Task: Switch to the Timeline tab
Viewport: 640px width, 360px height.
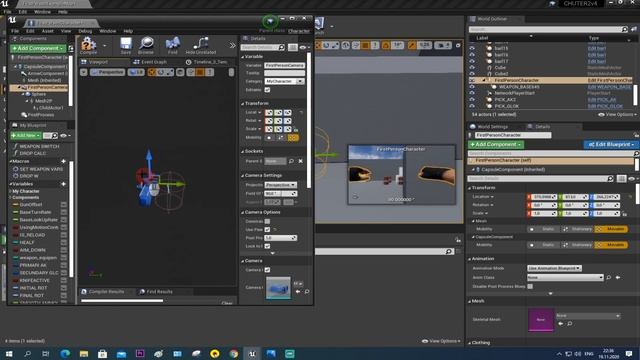Action: pos(207,62)
